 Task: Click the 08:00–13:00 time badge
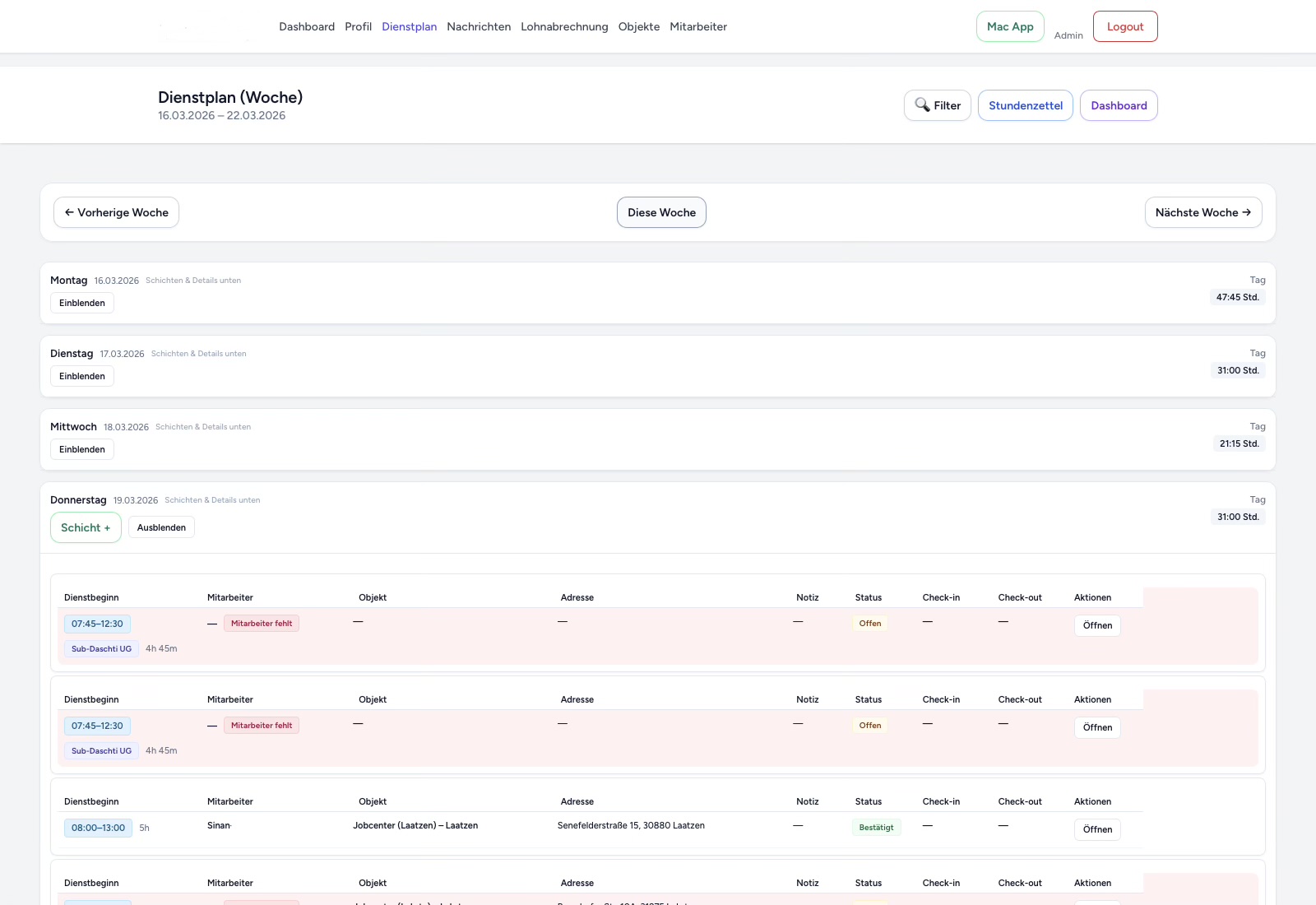click(98, 828)
